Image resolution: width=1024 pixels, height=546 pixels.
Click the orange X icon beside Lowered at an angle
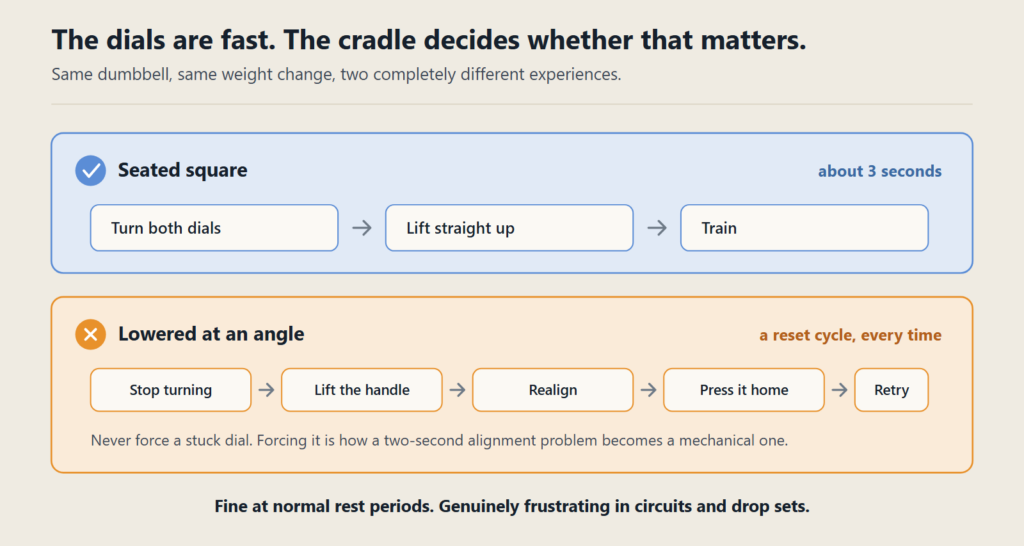[91, 334]
